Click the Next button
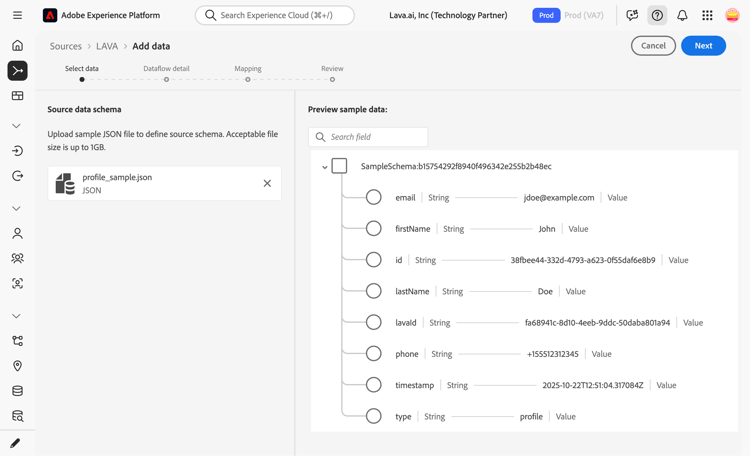750x456 pixels. tap(703, 45)
